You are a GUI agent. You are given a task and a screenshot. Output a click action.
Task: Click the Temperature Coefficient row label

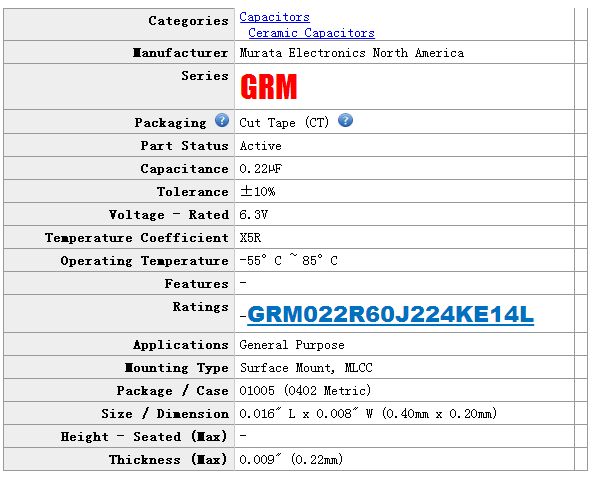pyautogui.click(x=137, y=238)
